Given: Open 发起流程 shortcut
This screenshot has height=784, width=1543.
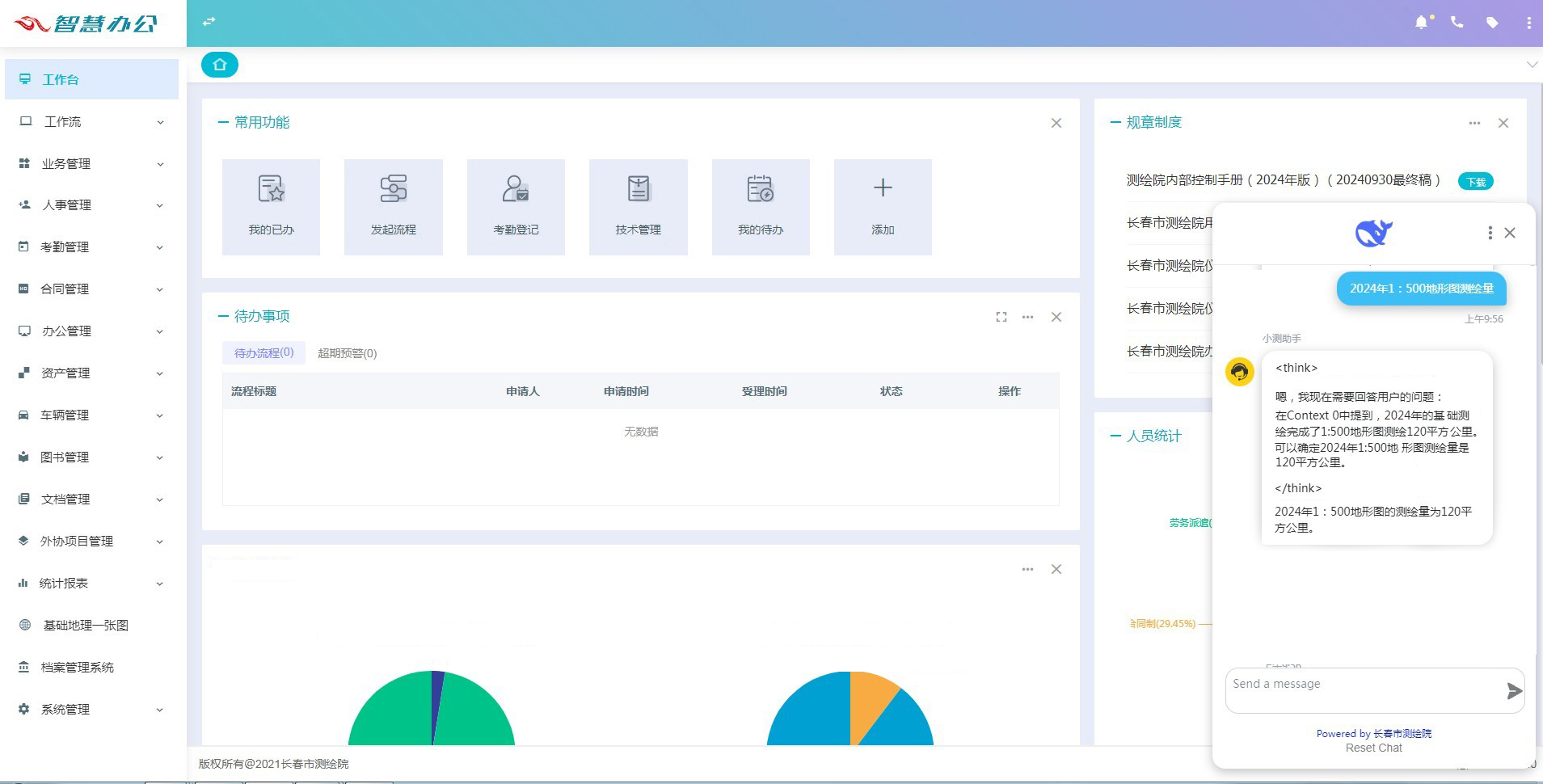Looking at the screenshot, I should (x=394, y=207).
